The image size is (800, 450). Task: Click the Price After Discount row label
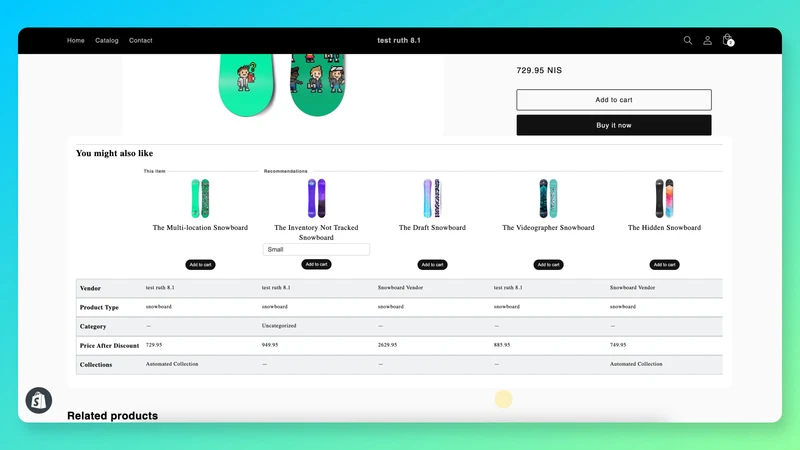pyautogui.click(x=109, y=345)
